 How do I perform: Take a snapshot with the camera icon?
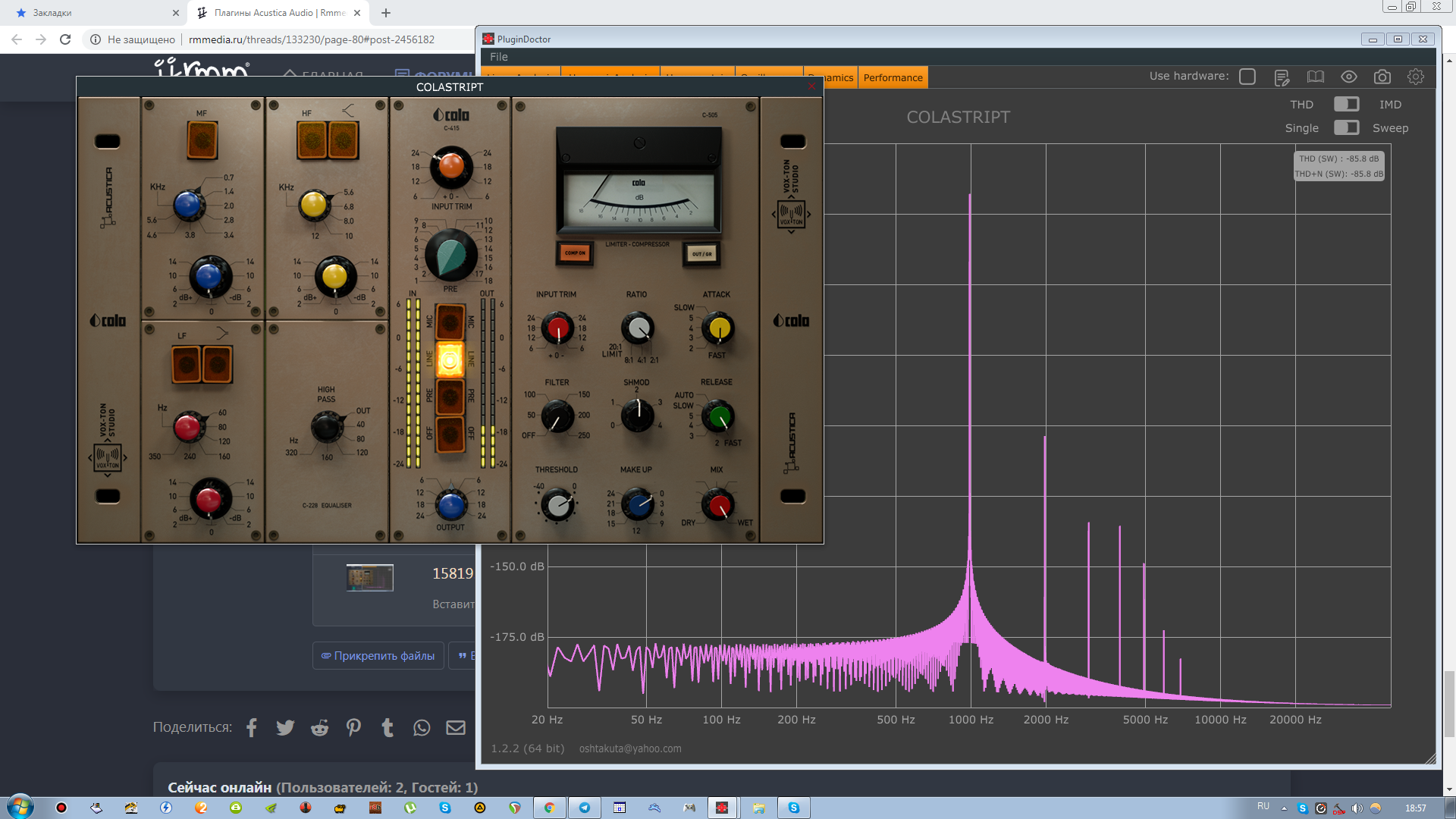pyautogui.click(x=1382, y=77)
